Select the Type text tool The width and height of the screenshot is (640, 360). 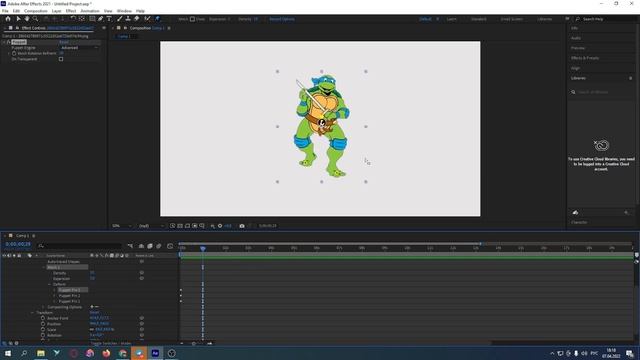[109, 19]
